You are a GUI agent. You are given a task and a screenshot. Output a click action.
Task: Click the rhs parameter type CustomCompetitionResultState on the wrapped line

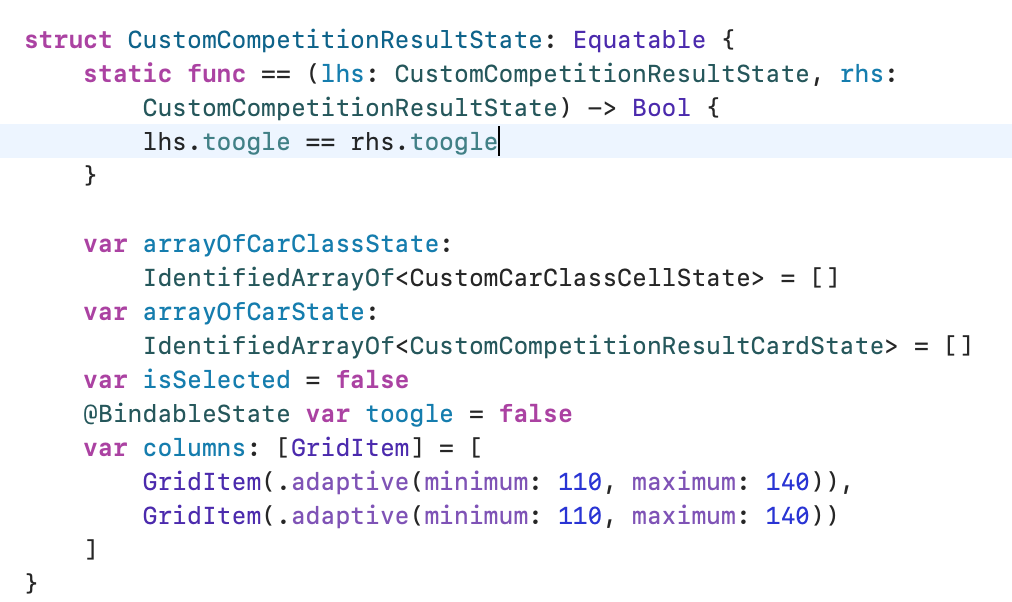pos(350,108)
